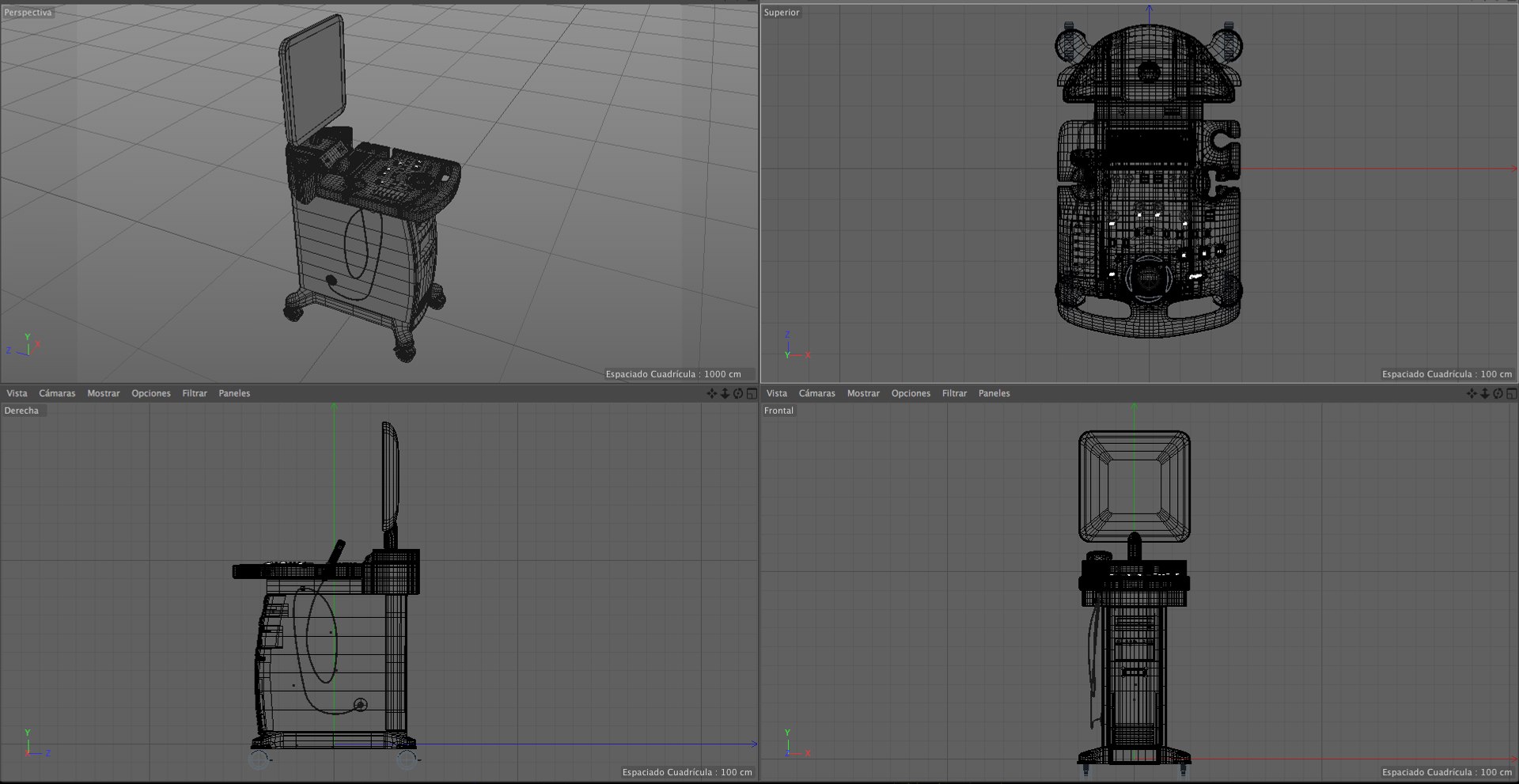1519x784 pixels.
Task: Open the Vista menu in Frontal viewport
Action: pos(777,393)
